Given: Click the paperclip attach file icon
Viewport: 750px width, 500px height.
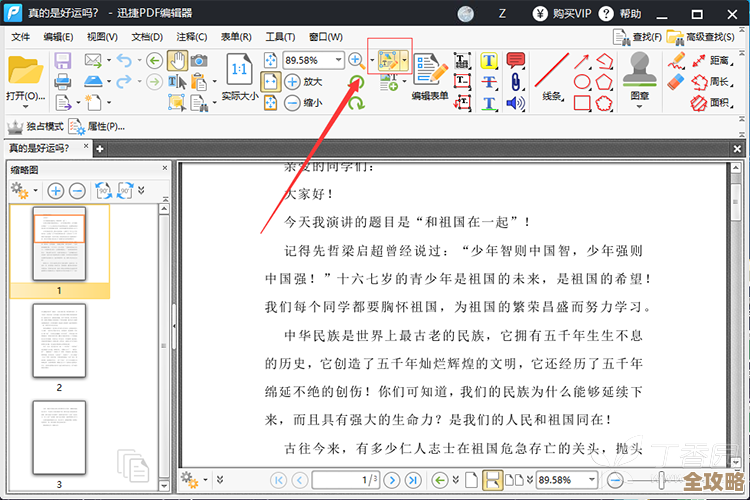Looking at the screenshot, I should pyautogui.click(x=516, y=81).
